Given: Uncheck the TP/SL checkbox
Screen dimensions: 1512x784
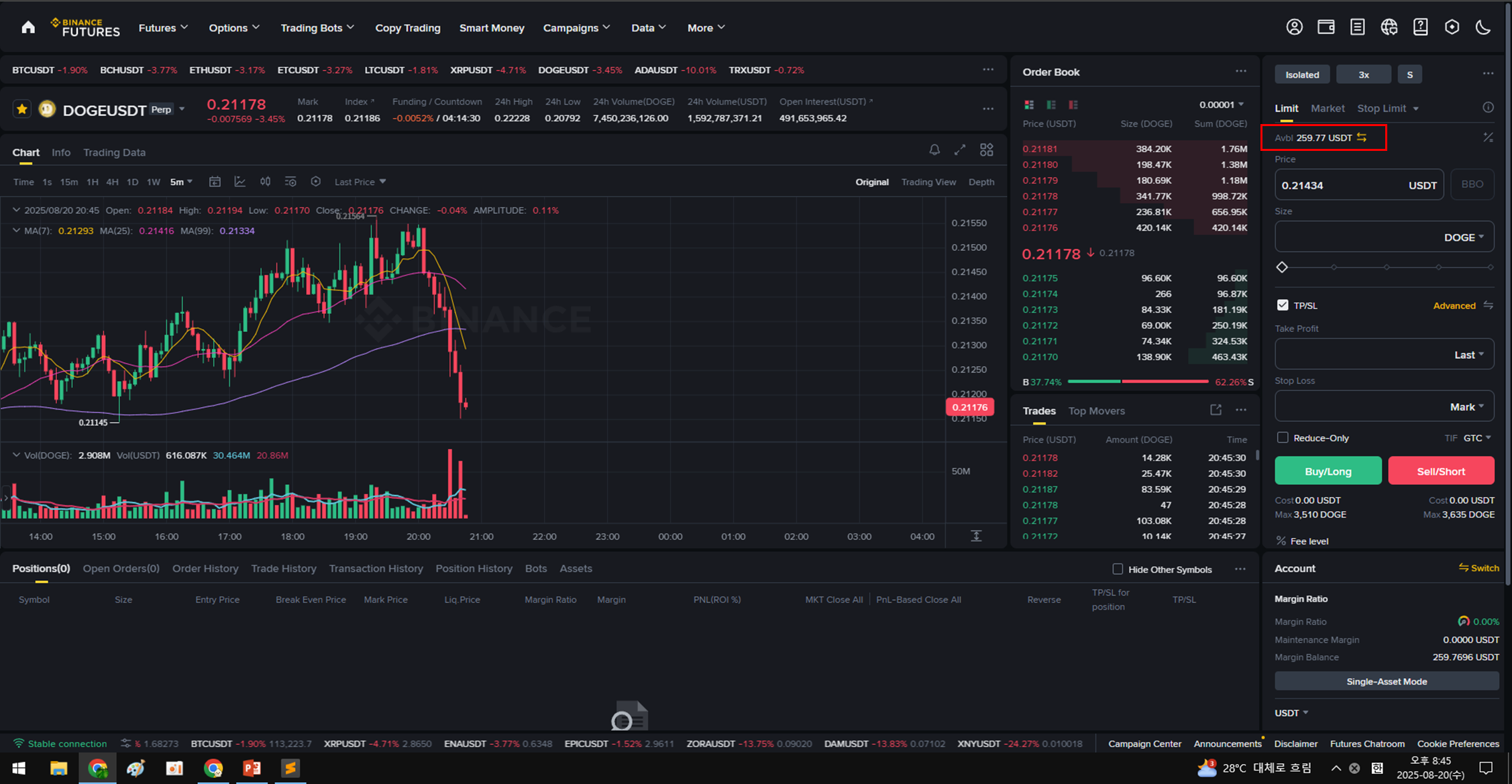Looking at the screenshot, I should click(1283, 305).
